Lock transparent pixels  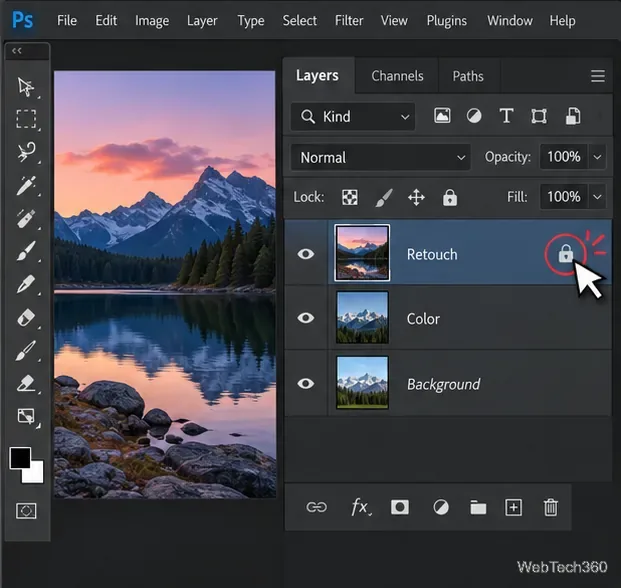350,197
